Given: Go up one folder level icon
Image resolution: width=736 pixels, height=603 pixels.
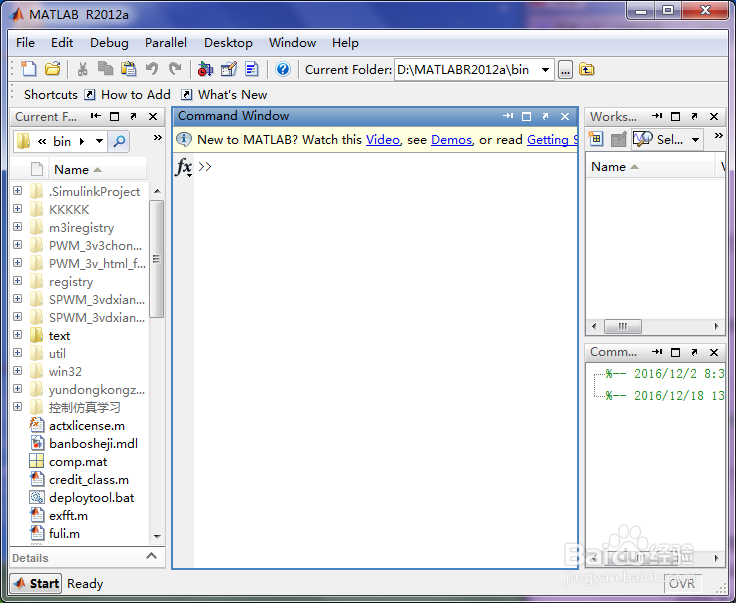Looking at the screenshot, I should (x=586, y=69).
